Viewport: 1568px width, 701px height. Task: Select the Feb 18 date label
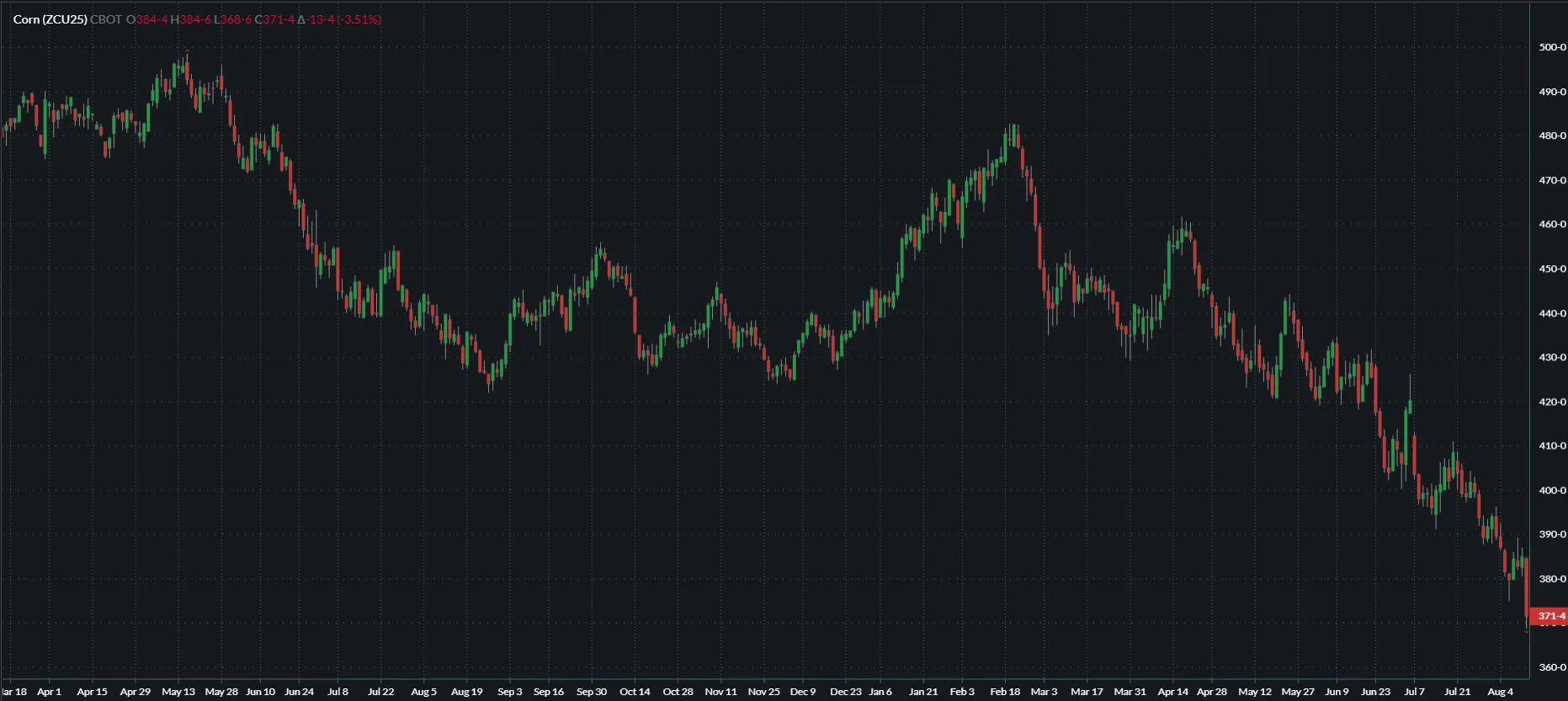[x=1005, y=692]
